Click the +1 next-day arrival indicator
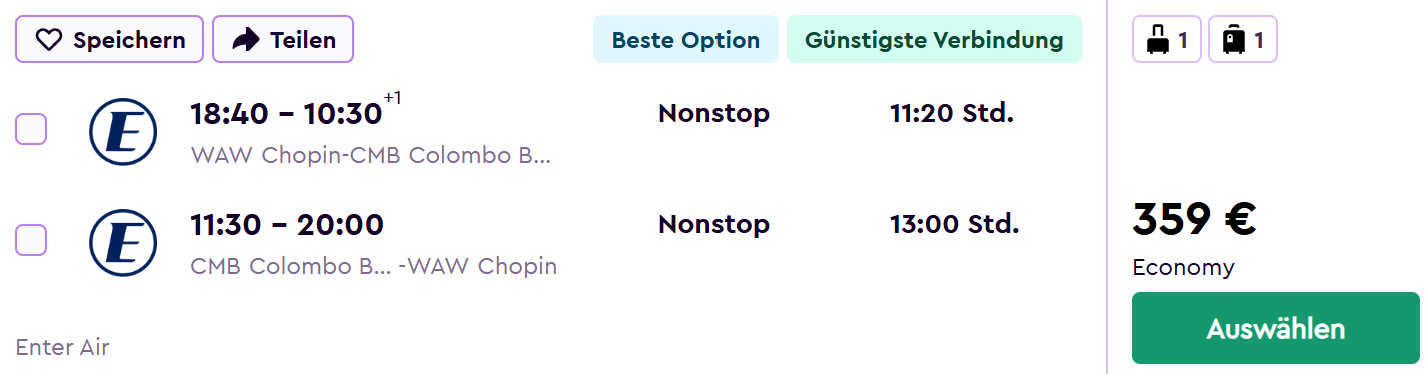1428x374 pixels. pos(392,98)
